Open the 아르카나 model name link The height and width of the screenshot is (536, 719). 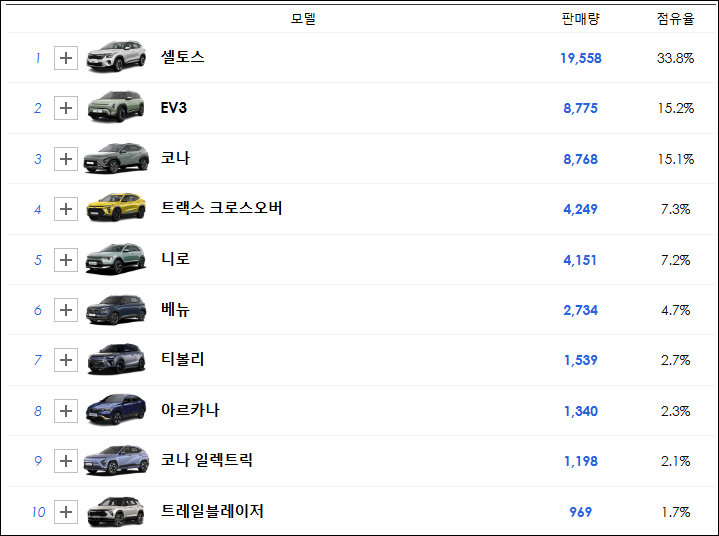pos(190,410)
